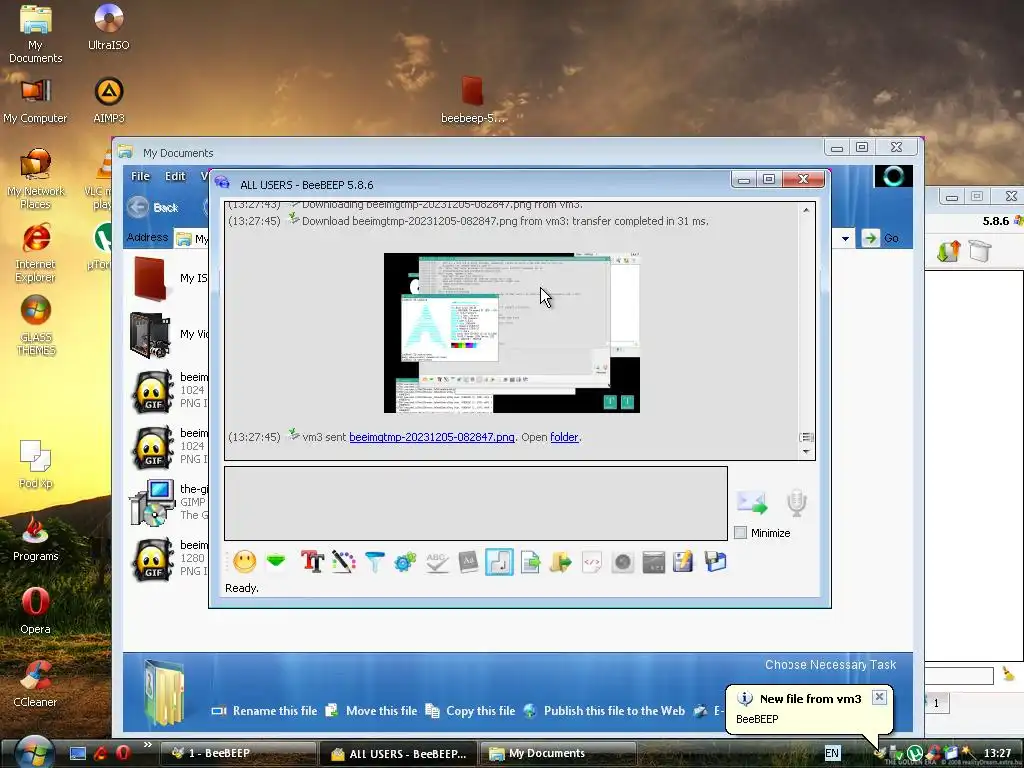Click the small menu icon above the chat scrollbar's down arrow
This screenshot has width=1024, height=768.
pos(807,437)
